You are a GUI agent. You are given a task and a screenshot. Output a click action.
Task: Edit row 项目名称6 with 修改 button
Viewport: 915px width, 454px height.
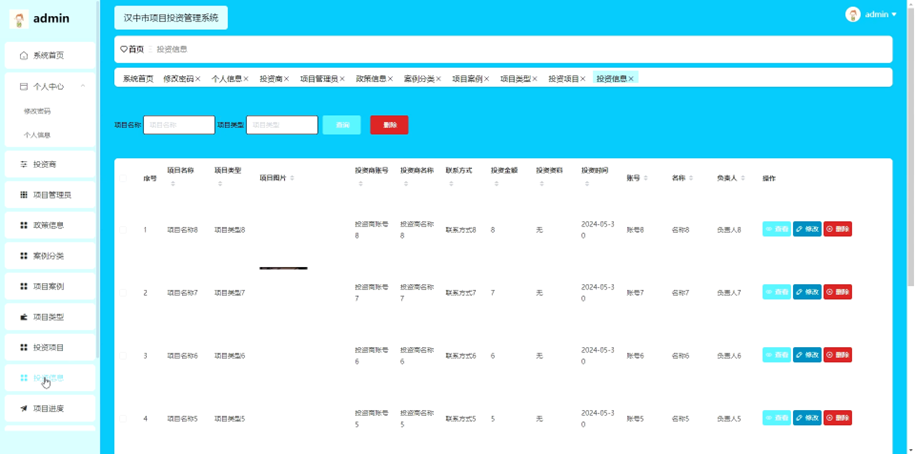point(807,355)
